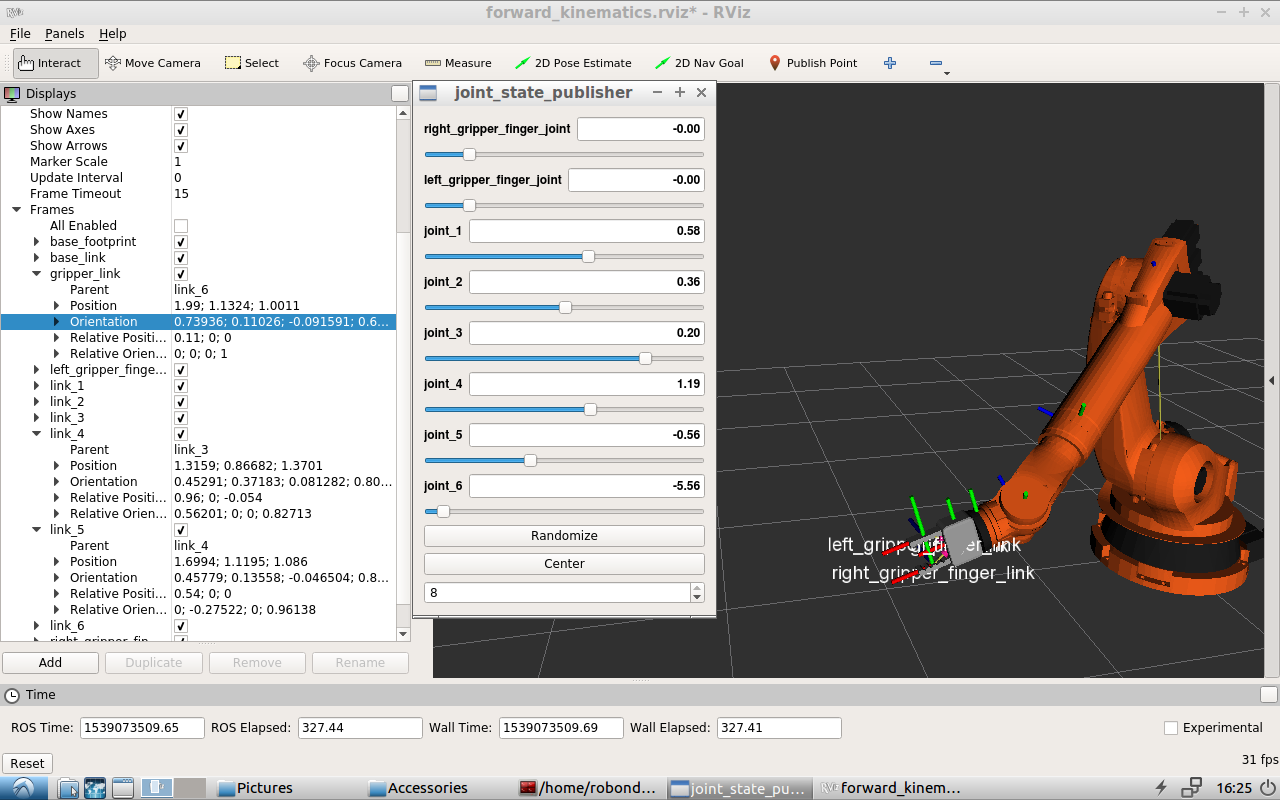Click the blue plus add-tool icon
The image size is (1280, 800).
tap(890, 63)
